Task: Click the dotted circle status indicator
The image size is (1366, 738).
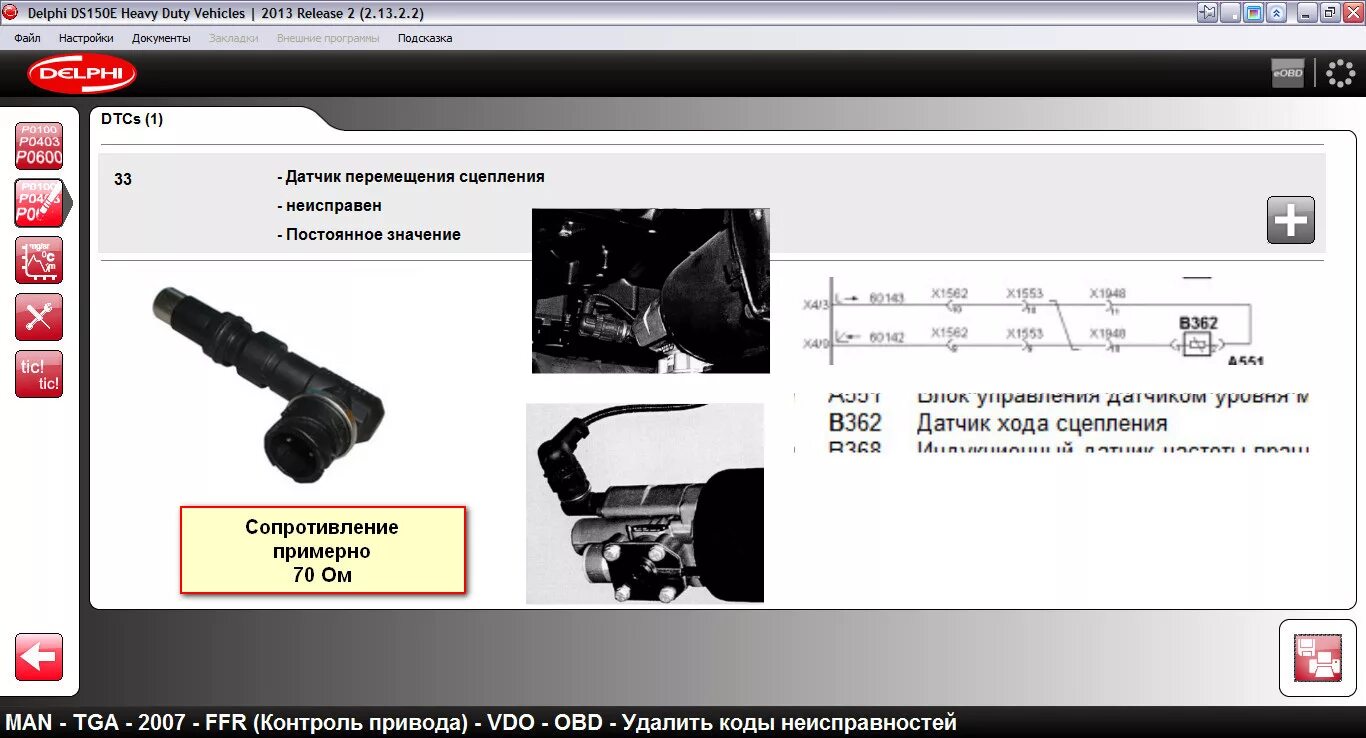Action: coord(1340,73)
